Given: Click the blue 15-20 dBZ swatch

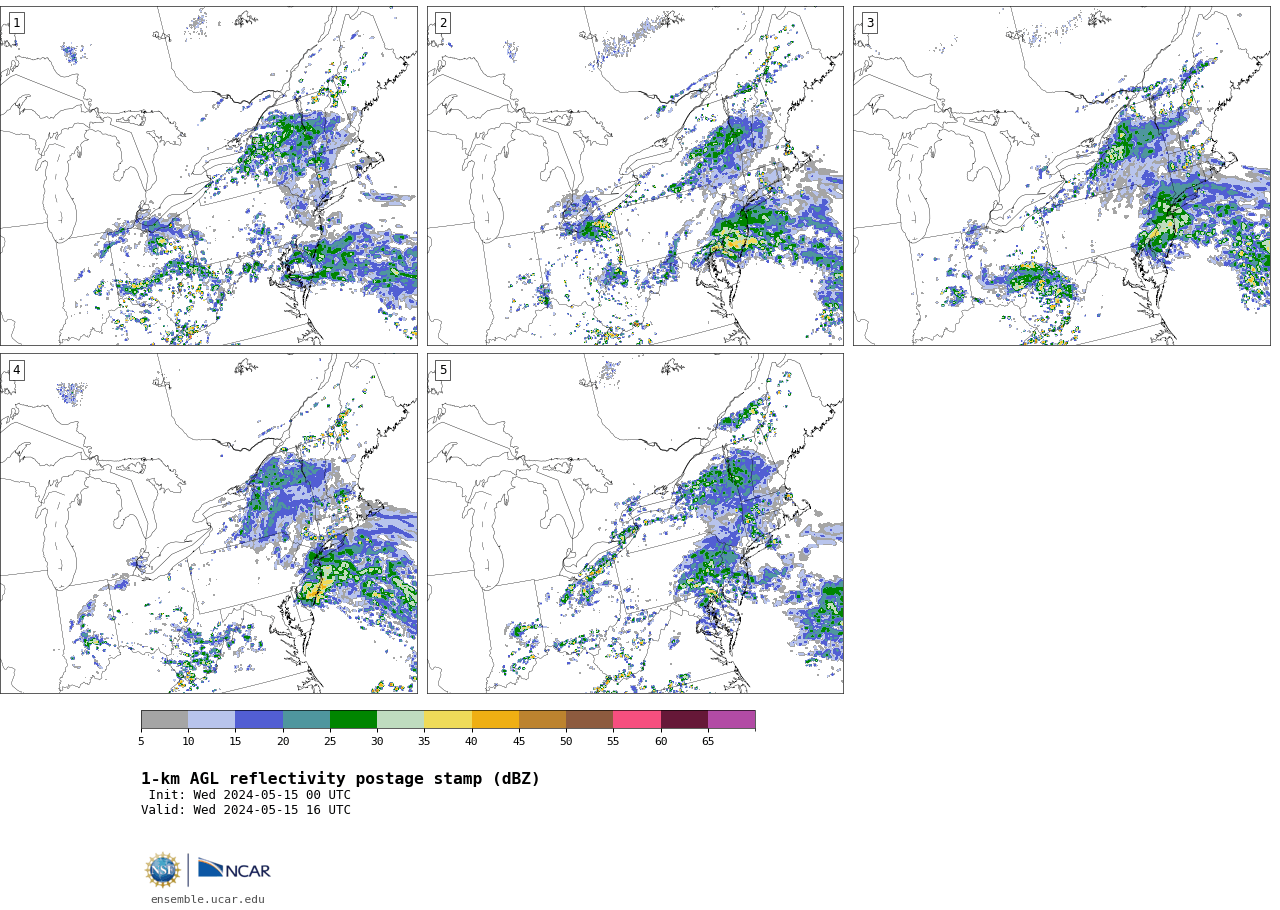Looking at the screenshot, I should (x=259, y=720).
